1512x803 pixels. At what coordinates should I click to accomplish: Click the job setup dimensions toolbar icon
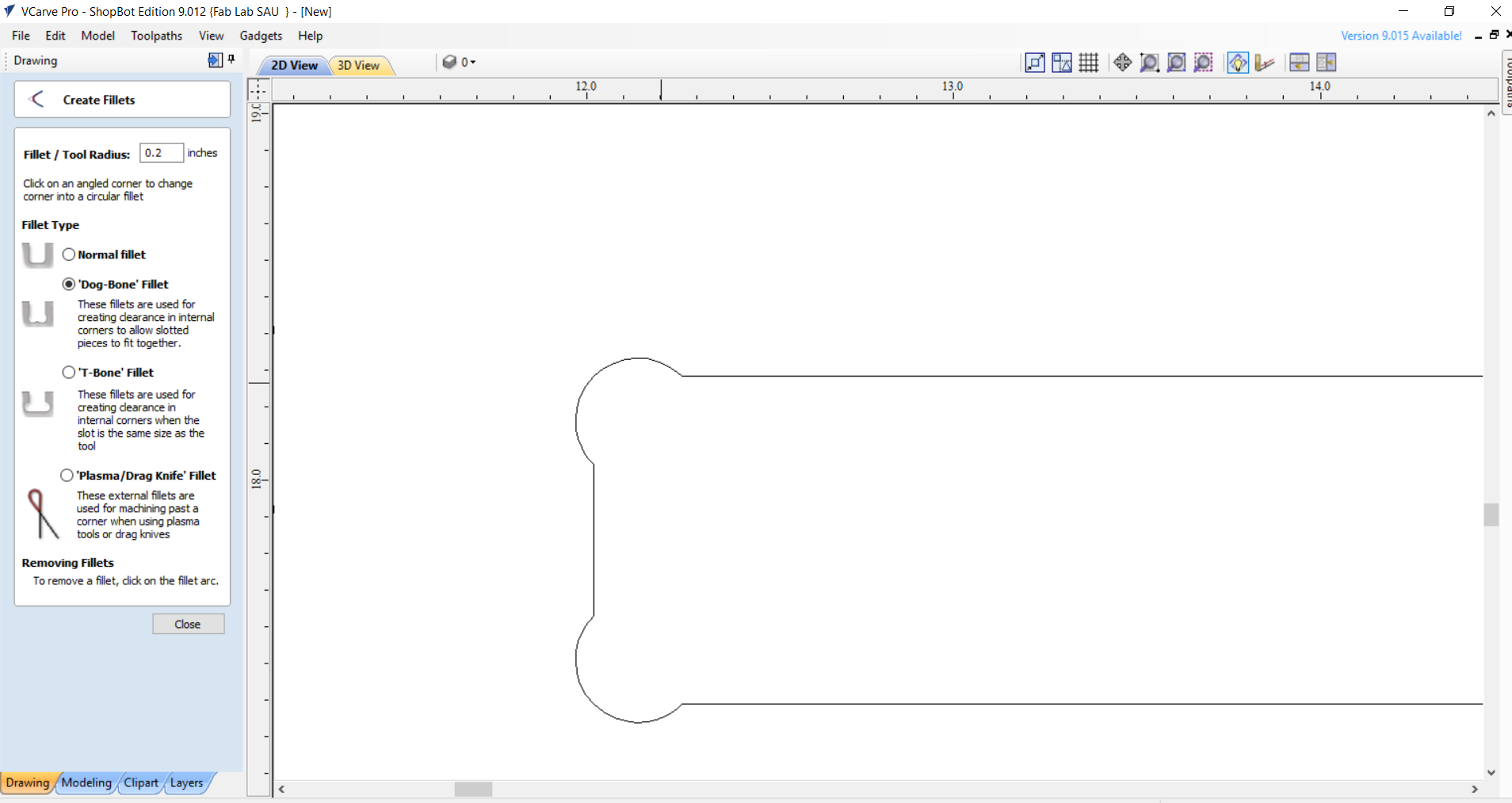click(x=1035, y=63)
